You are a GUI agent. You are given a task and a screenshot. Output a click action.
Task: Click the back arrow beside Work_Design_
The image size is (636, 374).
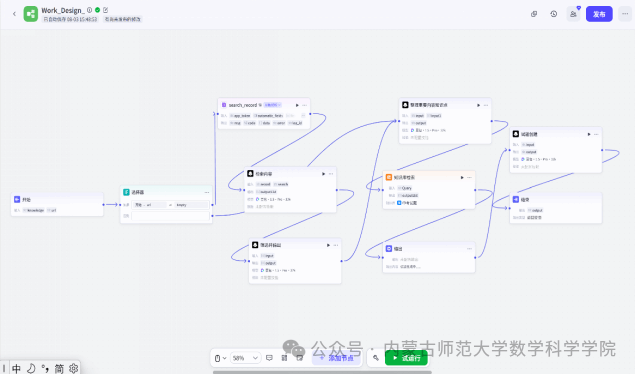14,14
